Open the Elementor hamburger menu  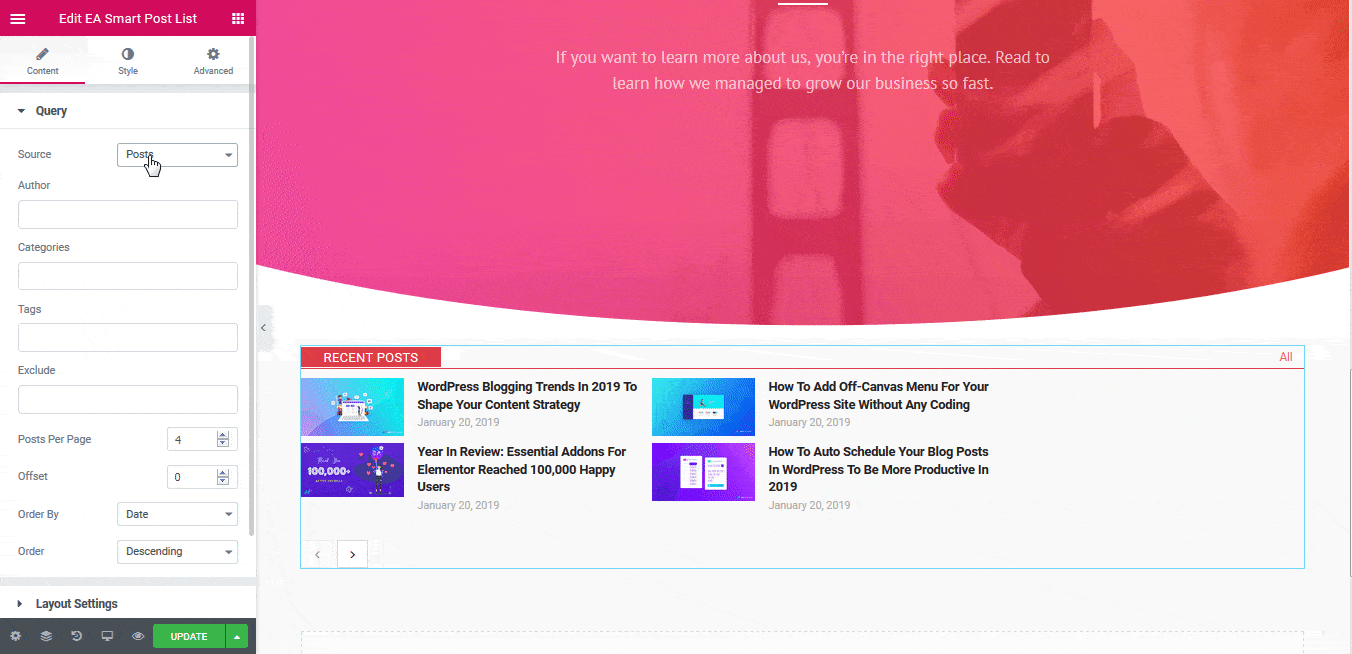(x=17, y=18)
